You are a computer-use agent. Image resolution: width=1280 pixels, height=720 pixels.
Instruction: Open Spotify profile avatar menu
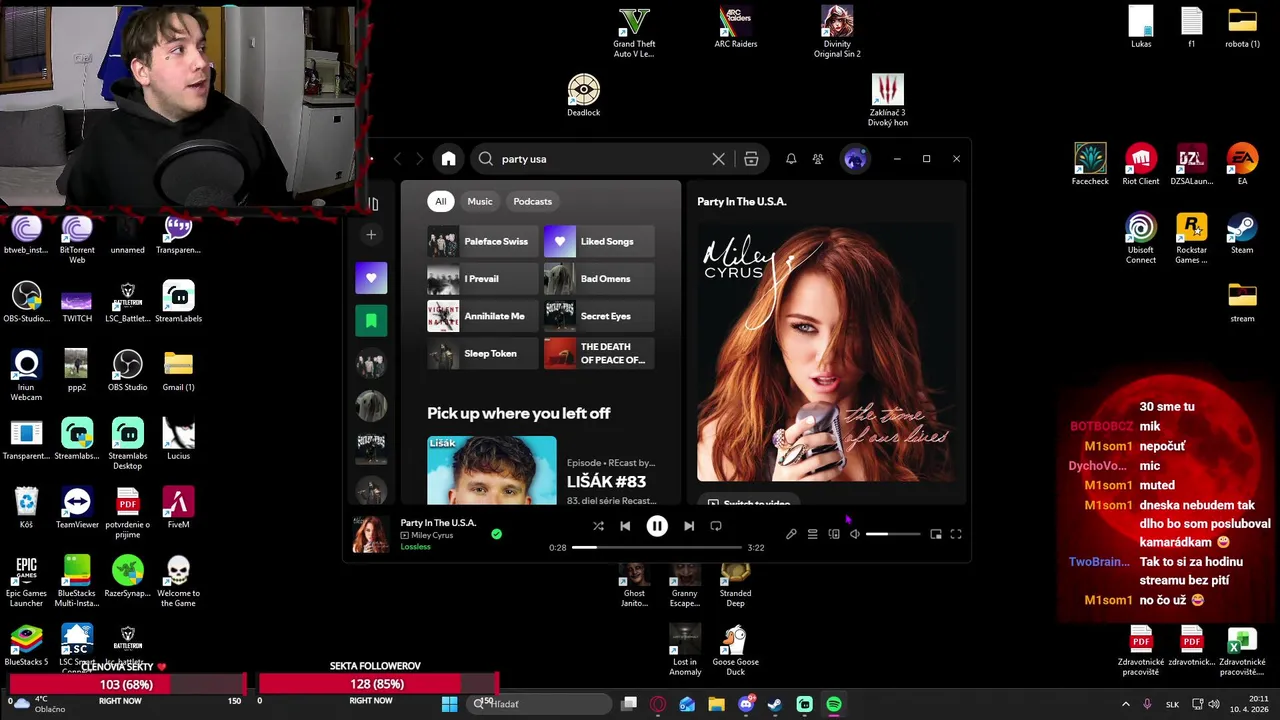tap(855, 159)
